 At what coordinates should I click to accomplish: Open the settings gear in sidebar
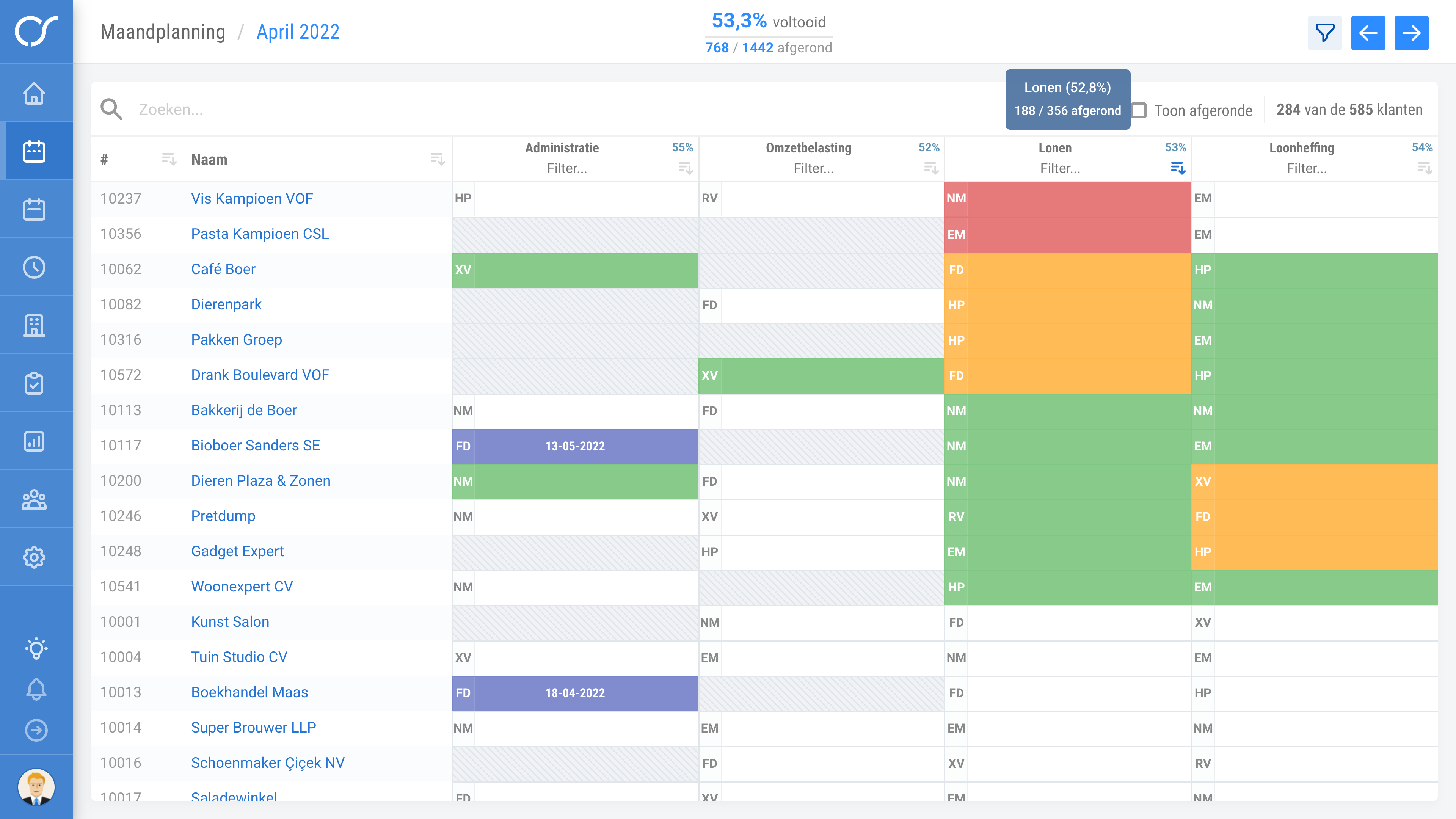[x=34, y=557]
